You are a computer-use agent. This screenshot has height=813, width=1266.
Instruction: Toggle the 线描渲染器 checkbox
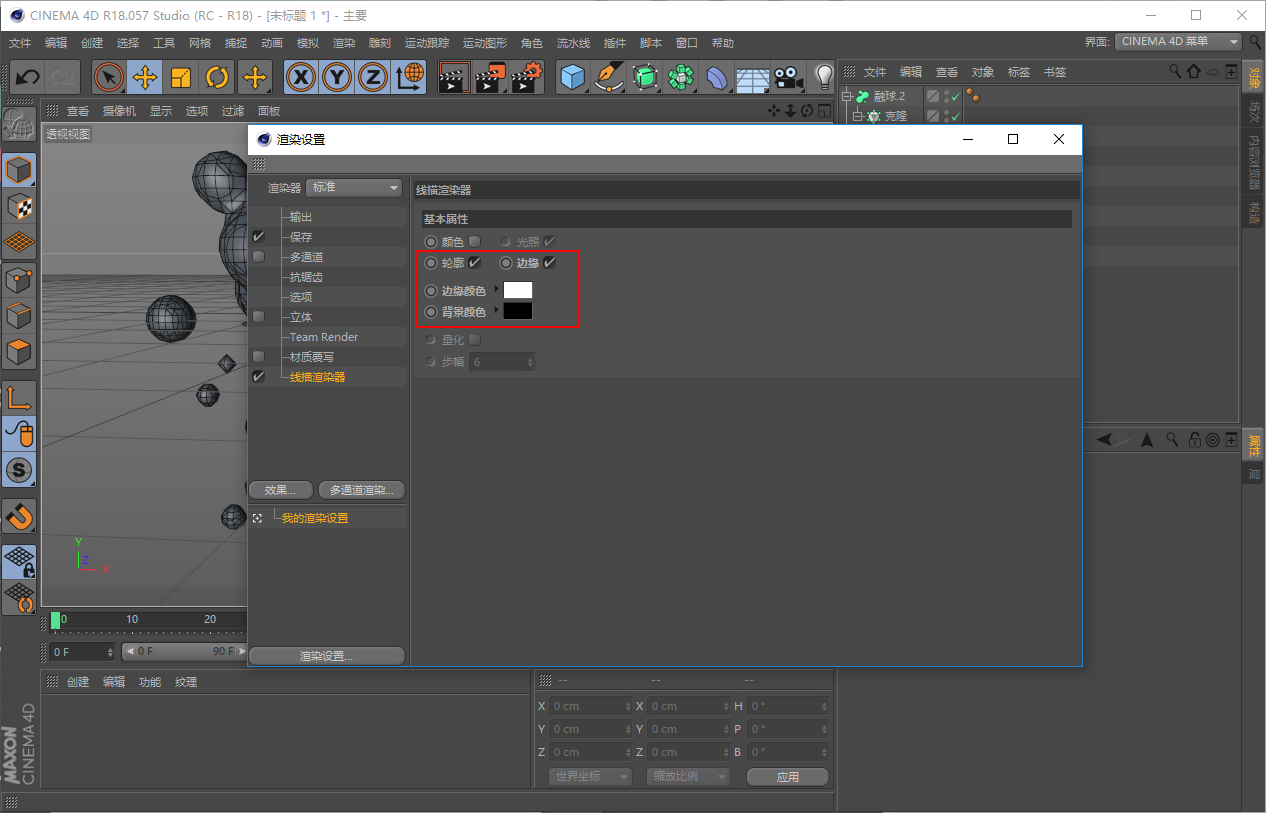click(x=259, y=377)
